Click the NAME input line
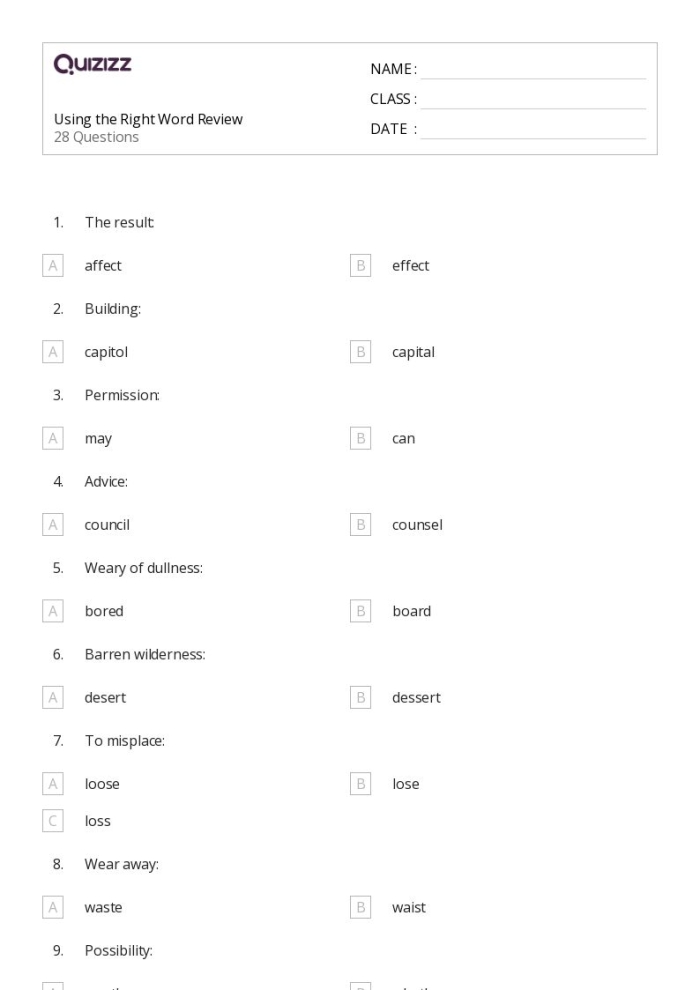 point(533,70)
